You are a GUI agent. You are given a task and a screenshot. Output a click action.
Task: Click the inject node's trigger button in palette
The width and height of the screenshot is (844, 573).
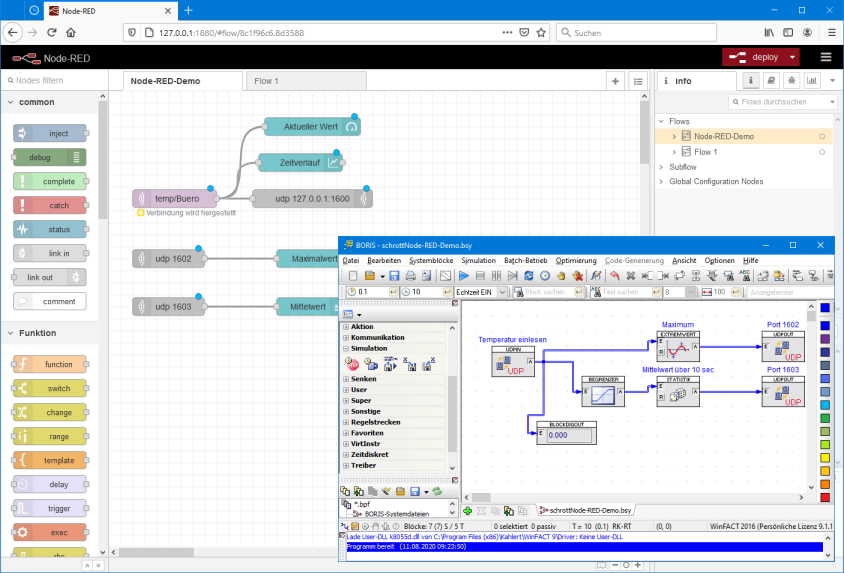point(22,133)
